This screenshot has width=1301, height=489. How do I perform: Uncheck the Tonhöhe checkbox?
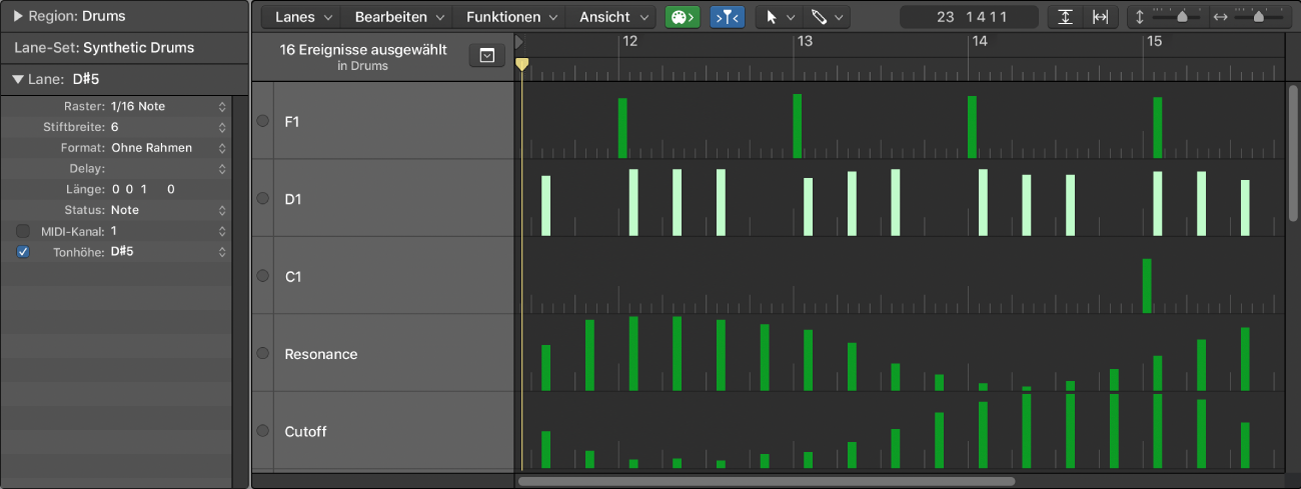click(x=23, y=252)
